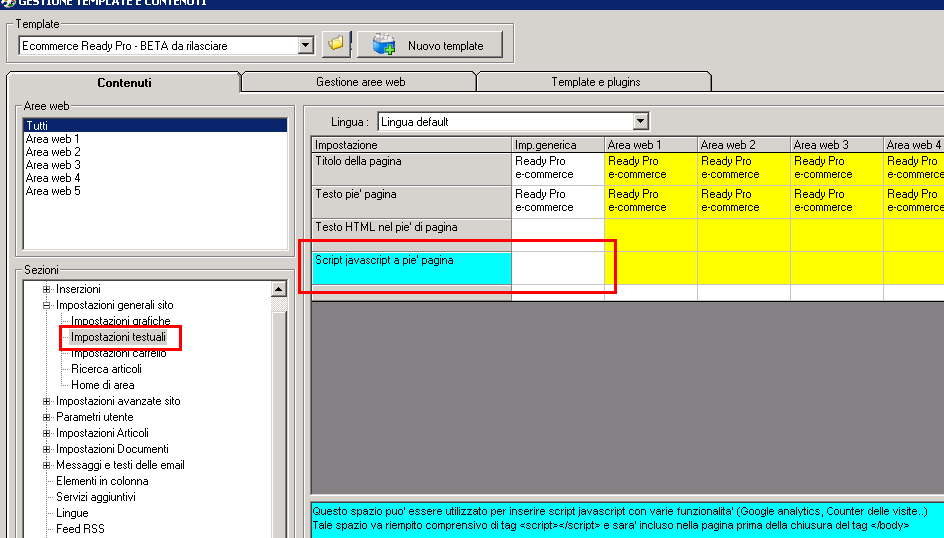Expand Messaggi e testi delle email node
This screenshot has width=944, height=538.
(46, 465)
